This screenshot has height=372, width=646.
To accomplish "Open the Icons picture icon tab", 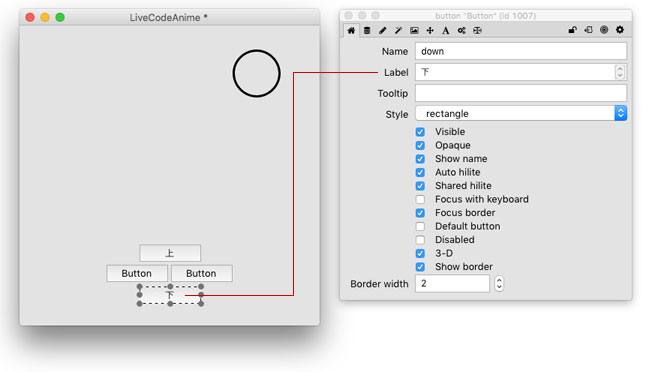I will click(x=414, y=30).
